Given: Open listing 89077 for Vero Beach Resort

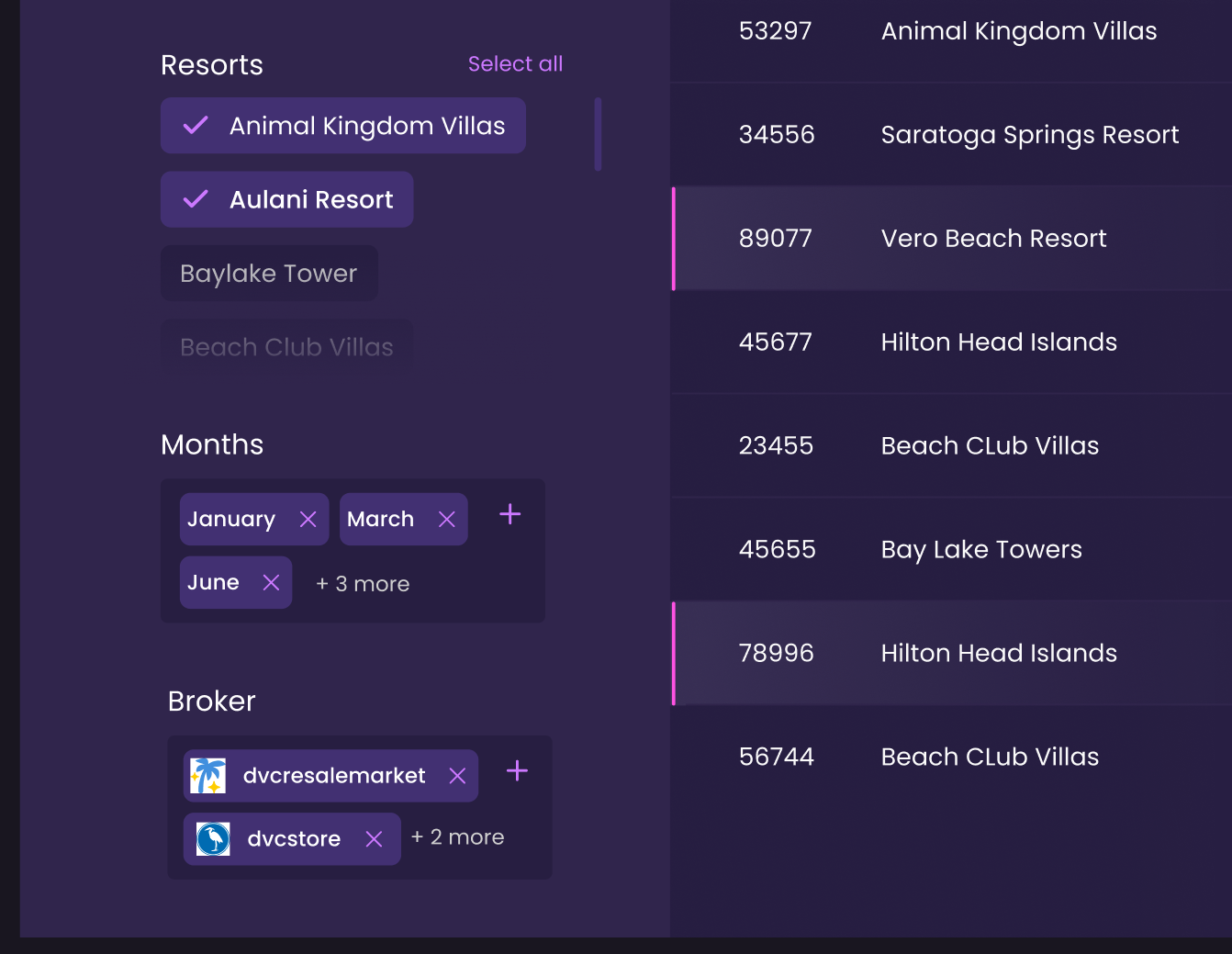Looking at the screenshot, I should 950,239.
